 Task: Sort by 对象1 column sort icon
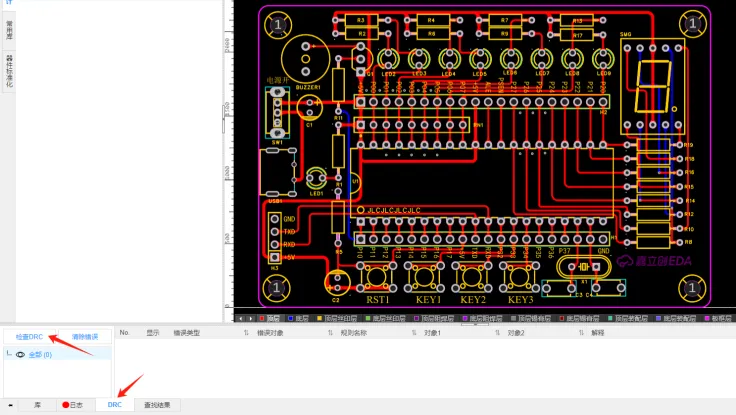coord(497,333)
